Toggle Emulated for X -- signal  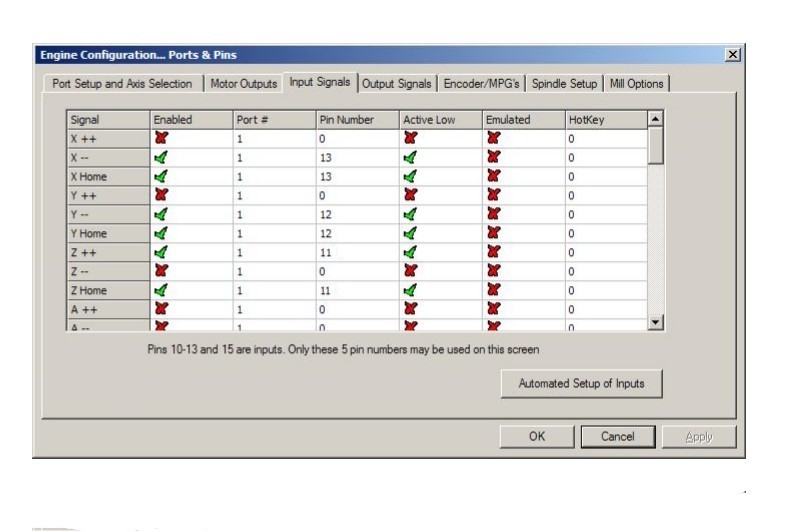click(x=493, y=158)
